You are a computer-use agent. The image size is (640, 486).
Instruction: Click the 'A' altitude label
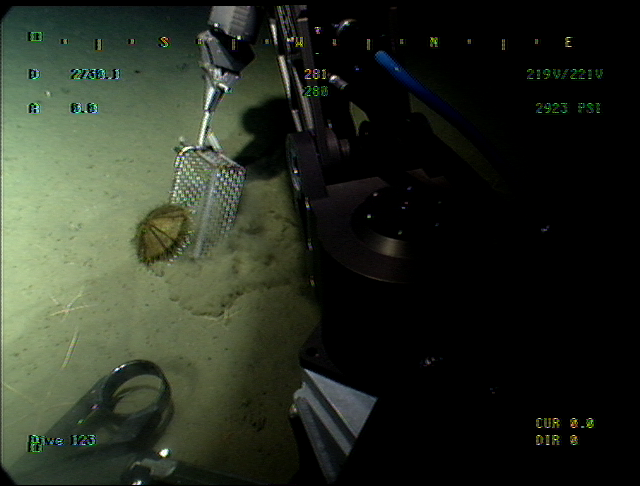coord(34,108)
